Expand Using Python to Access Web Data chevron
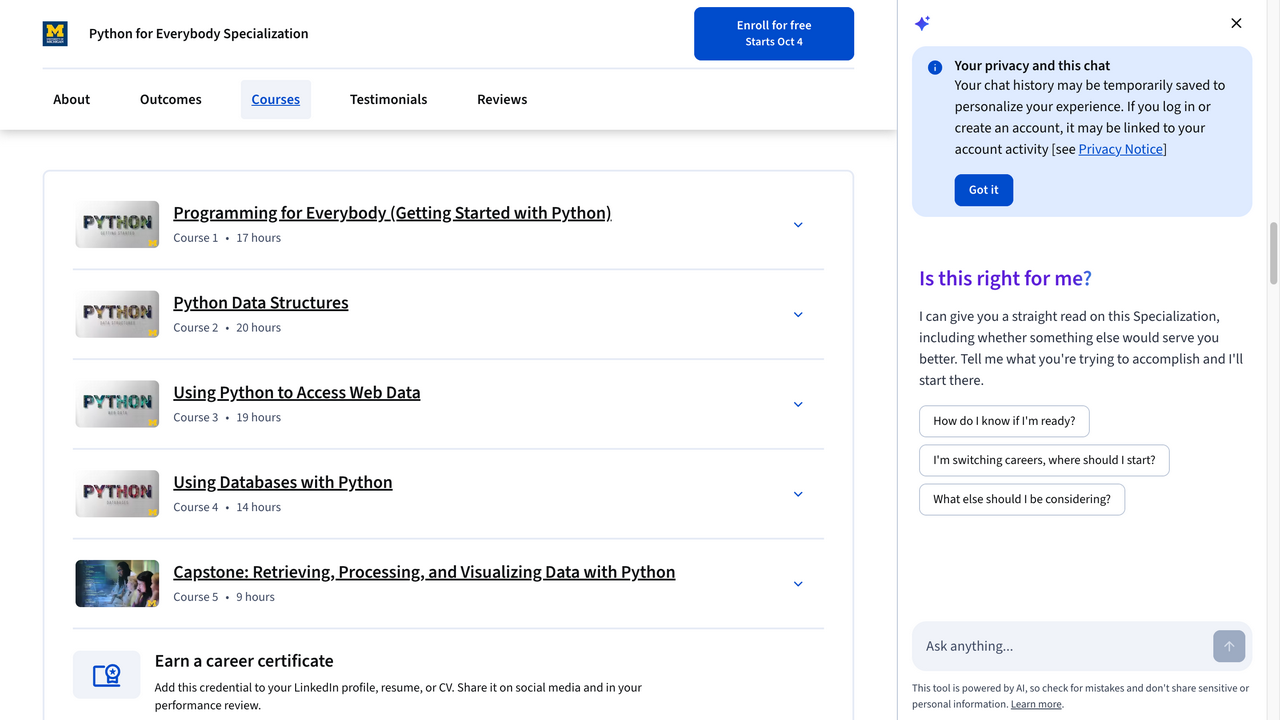 click(798, 404)
